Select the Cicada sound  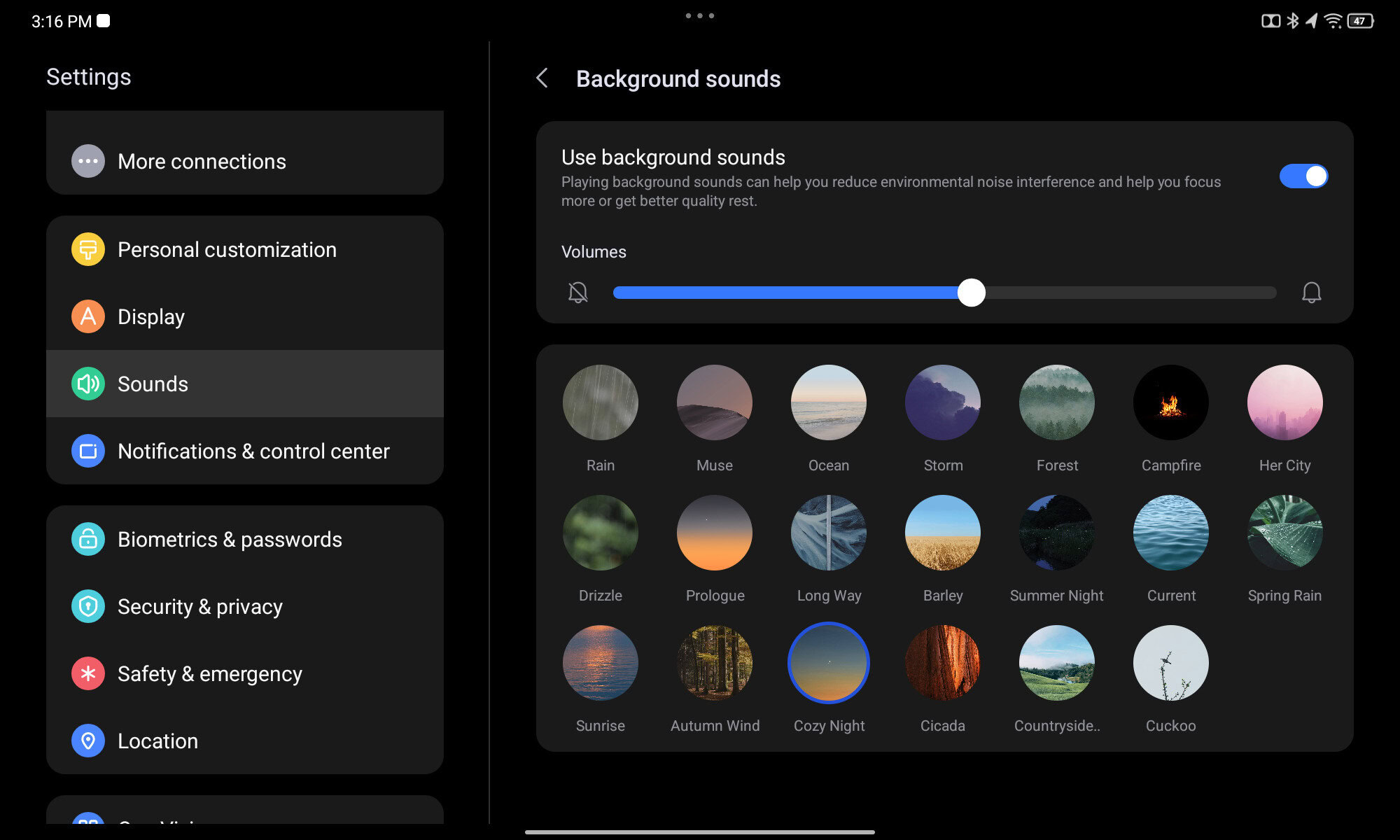click(942, 663)
